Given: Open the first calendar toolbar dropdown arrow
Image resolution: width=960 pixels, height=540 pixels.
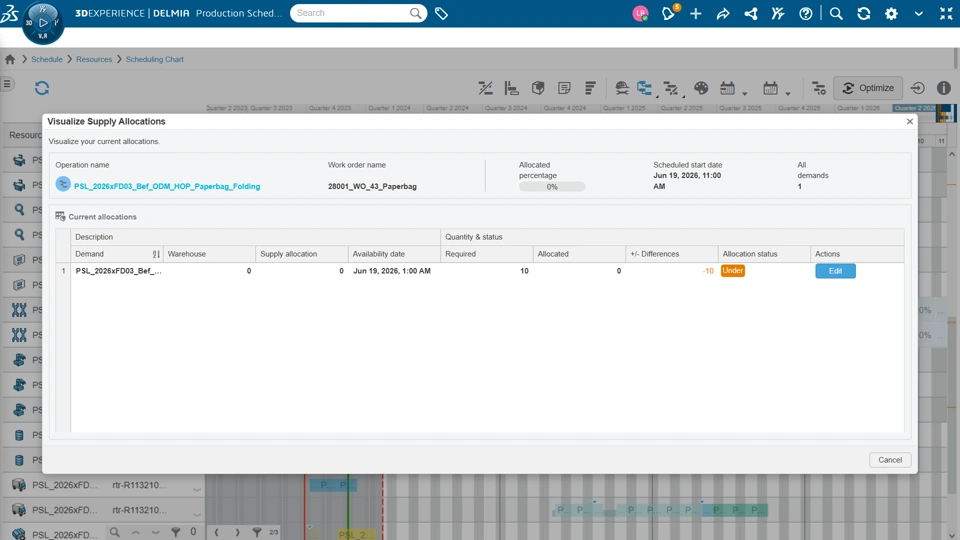Looking at the screenshot, I should coord(744,94).
